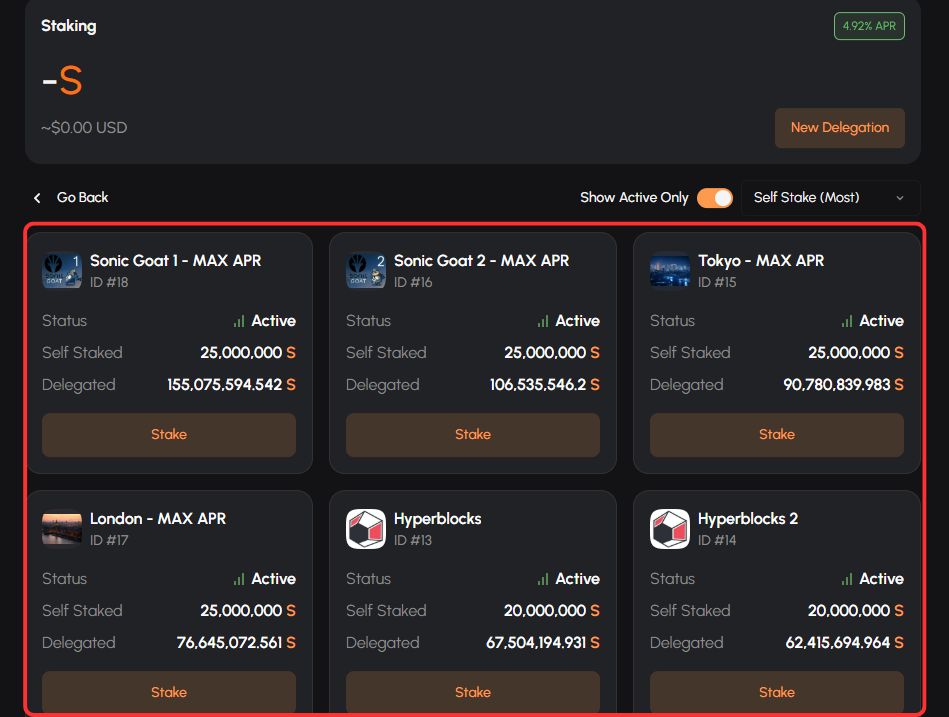
Task: Click the Hyperblocks title with ID #13
Action: 438,519
